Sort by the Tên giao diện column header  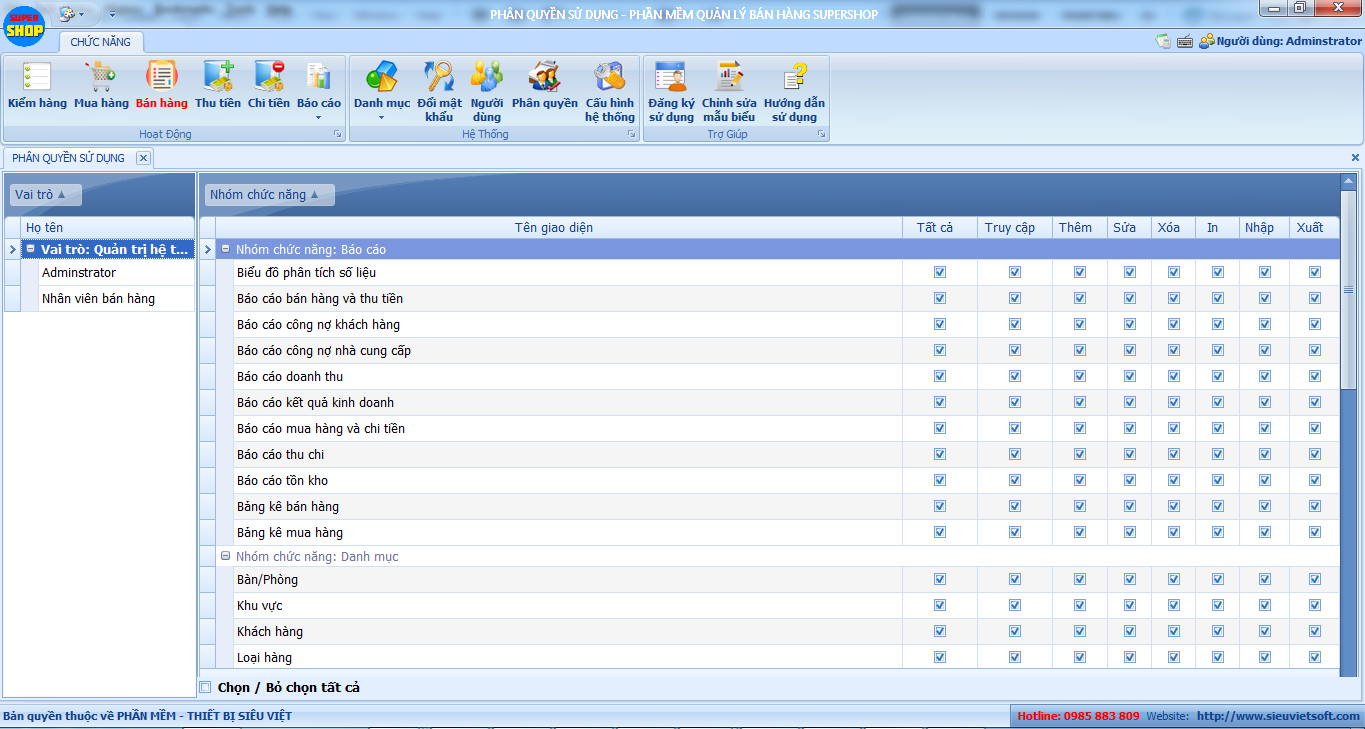(554, 228)
